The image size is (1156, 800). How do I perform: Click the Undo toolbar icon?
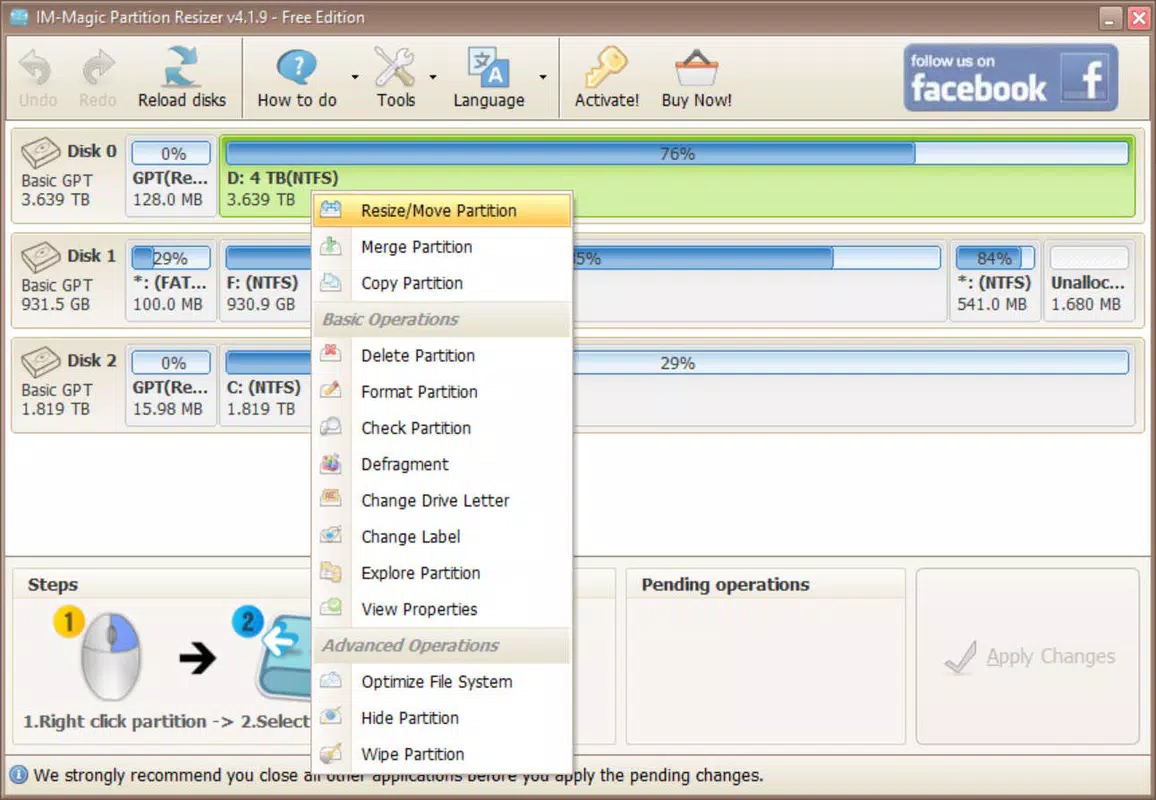click(x=36, y=69)
